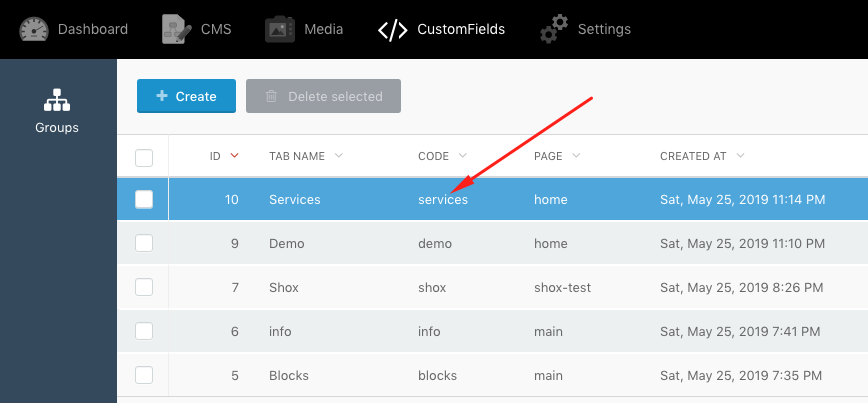Click the 'demo' code cell
This screenshot has width=868, height=403.
coord(435,244)
